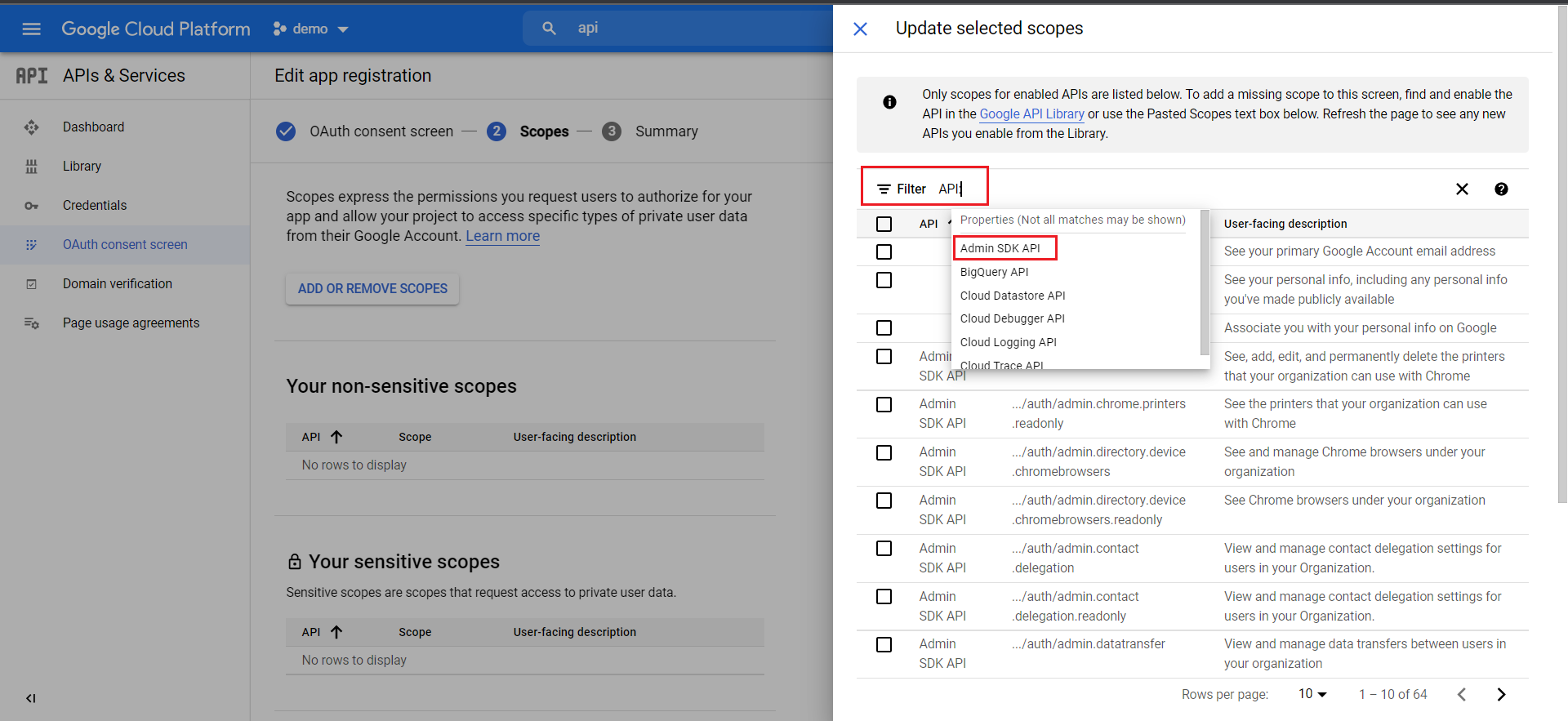1568x721 pixels.
Task: Pick Cloud Logging API from the list
Action: point(1008,342)
